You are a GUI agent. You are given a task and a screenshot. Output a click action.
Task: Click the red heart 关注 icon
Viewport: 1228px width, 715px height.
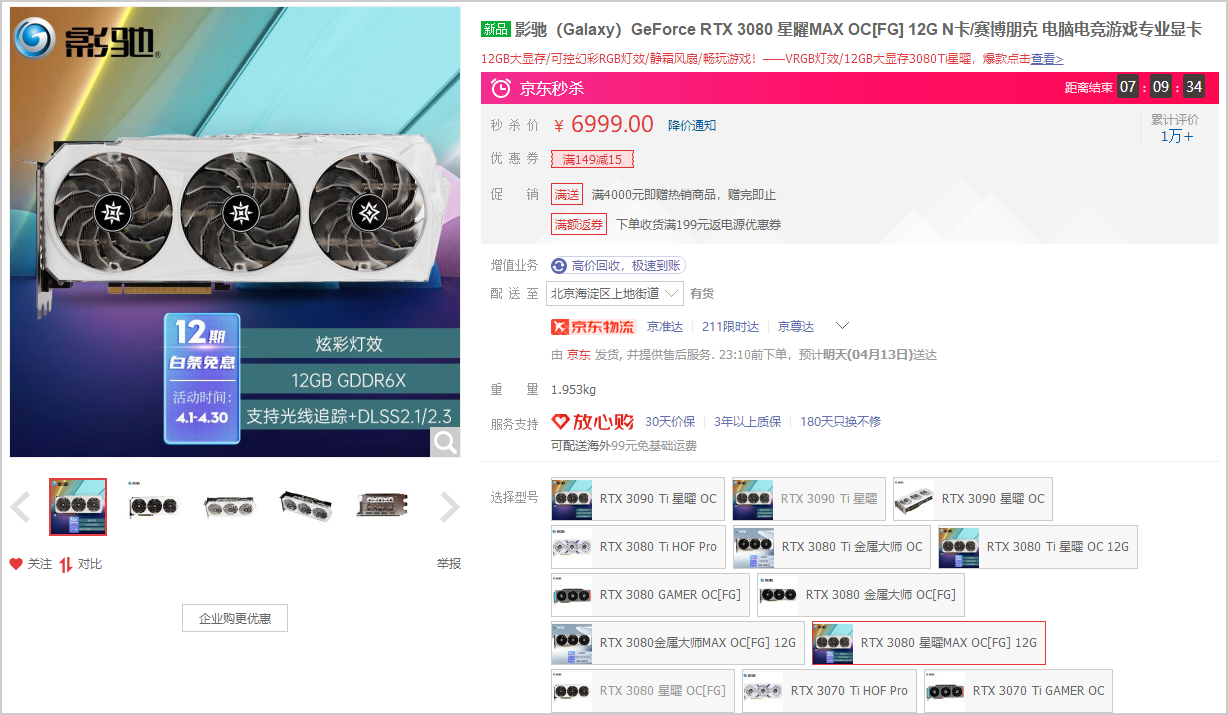click(x=16, y=564)
